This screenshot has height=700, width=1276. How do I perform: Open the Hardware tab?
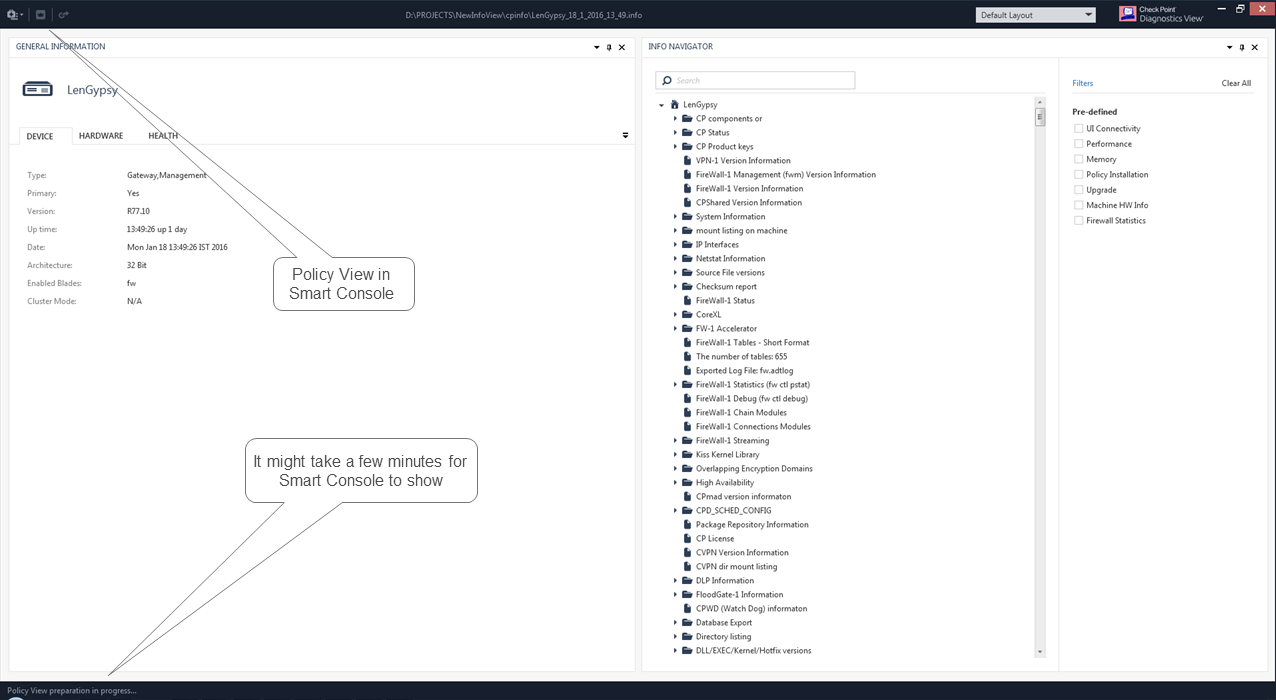[x=101, y=136]
